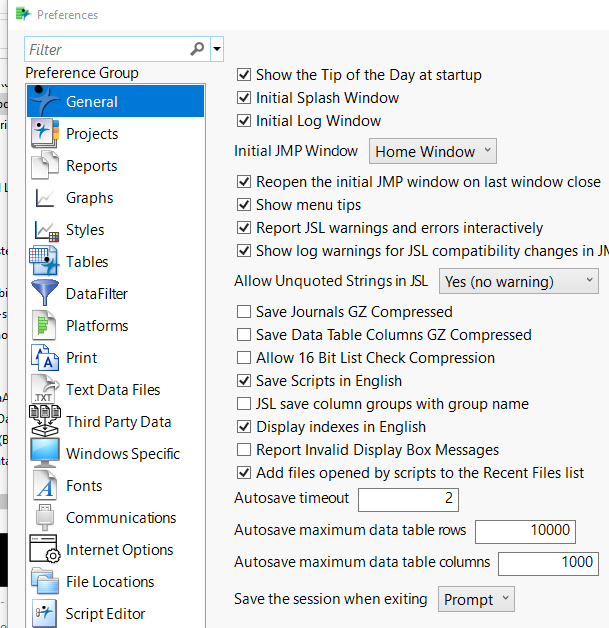Screen dimensions: 609x628
Task: Click the DataFilter funnel icon
Action: 45,294
